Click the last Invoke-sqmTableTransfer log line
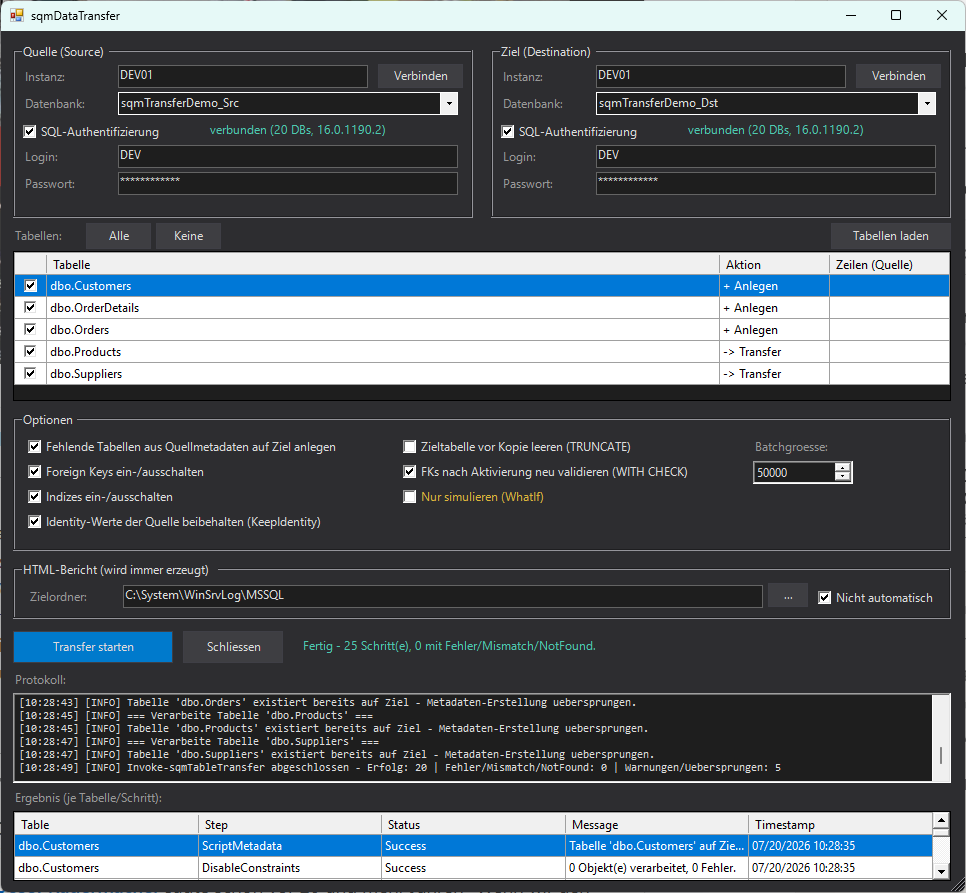 [400, 767]
